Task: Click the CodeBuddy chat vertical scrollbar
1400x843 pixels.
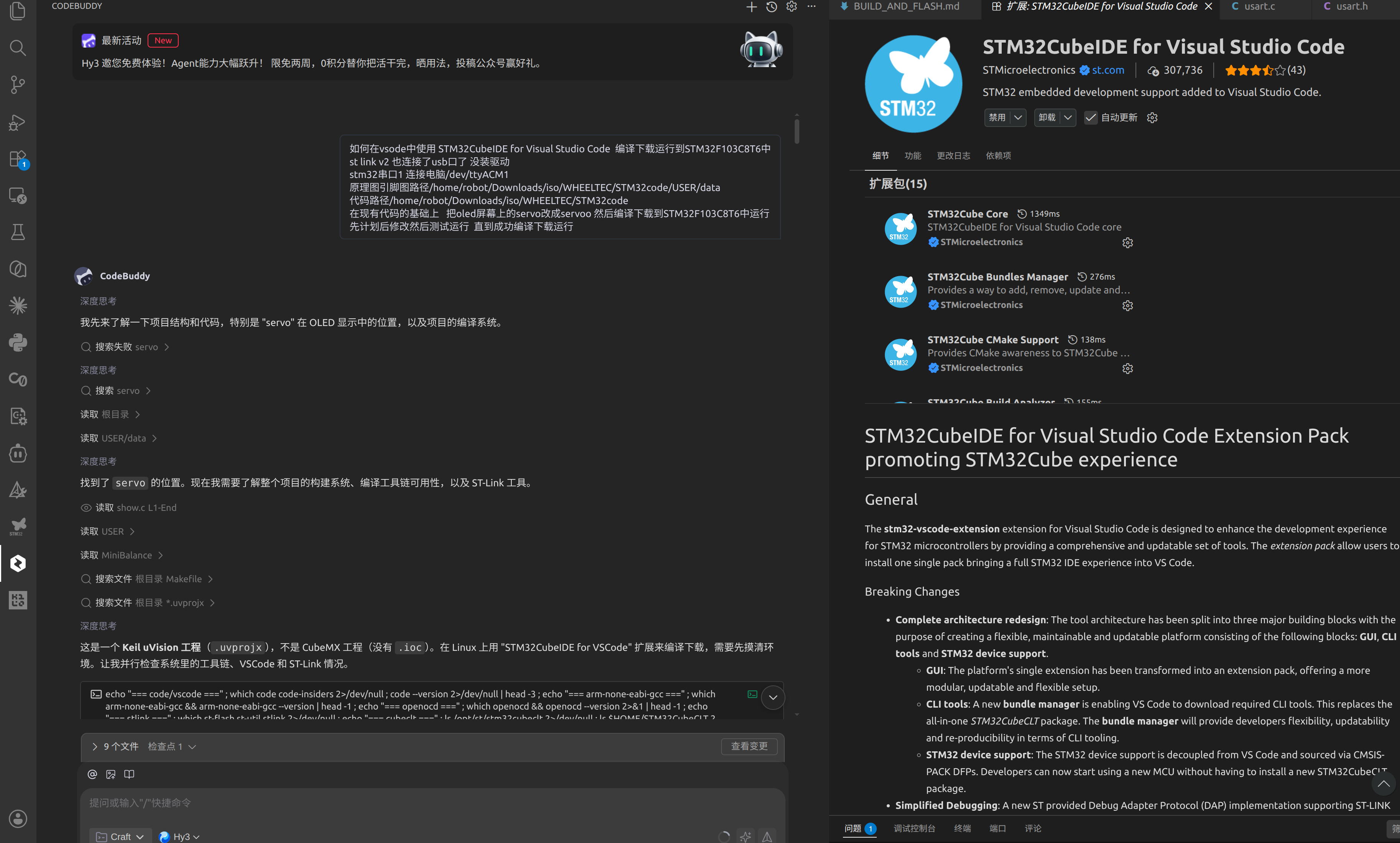Action: pyautogui.click(x=797, y=131)
